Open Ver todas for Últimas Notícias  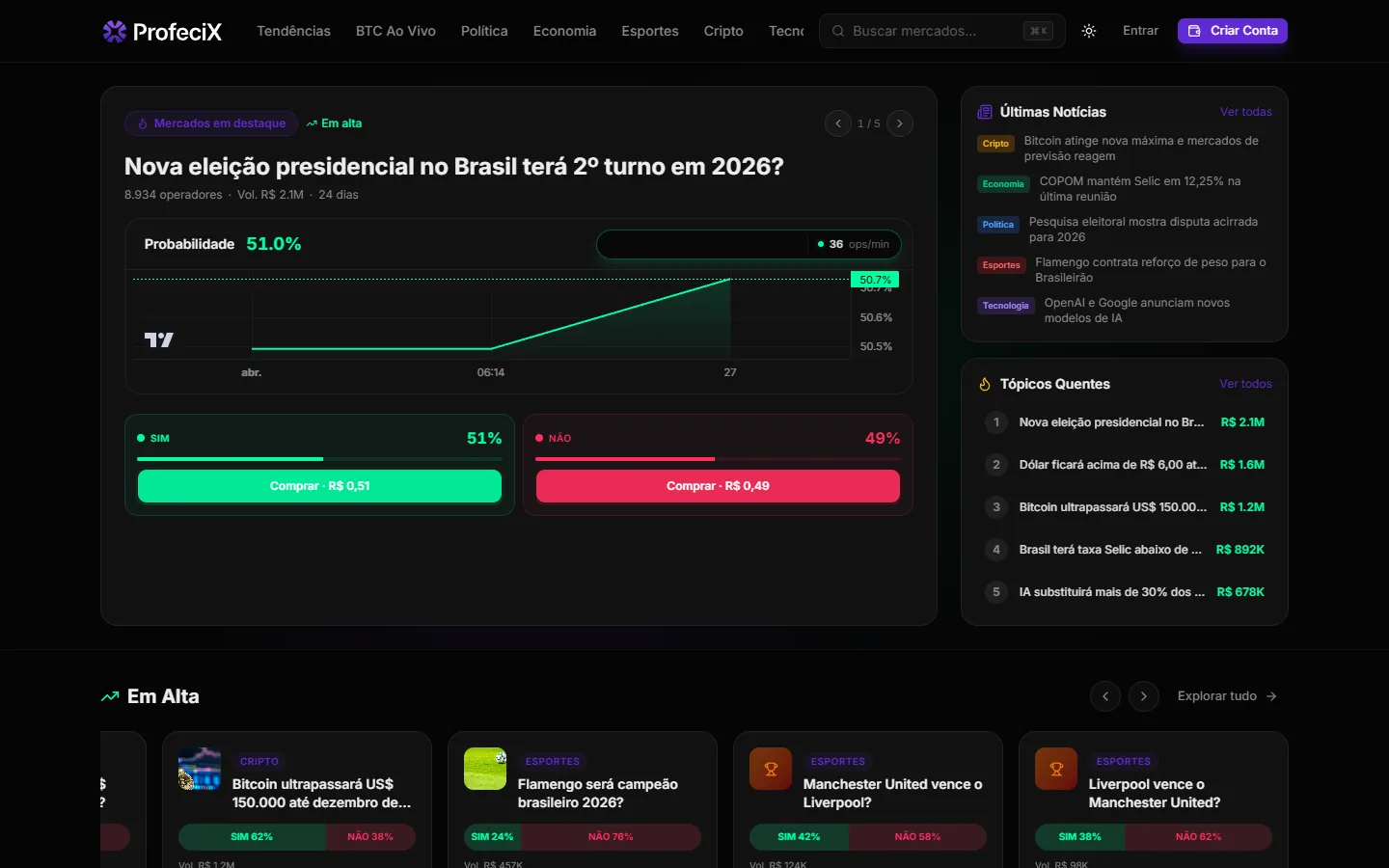tap(1245, 112)
